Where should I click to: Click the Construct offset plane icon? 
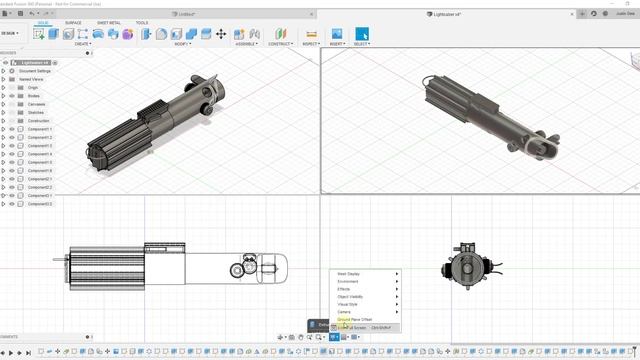280,34
